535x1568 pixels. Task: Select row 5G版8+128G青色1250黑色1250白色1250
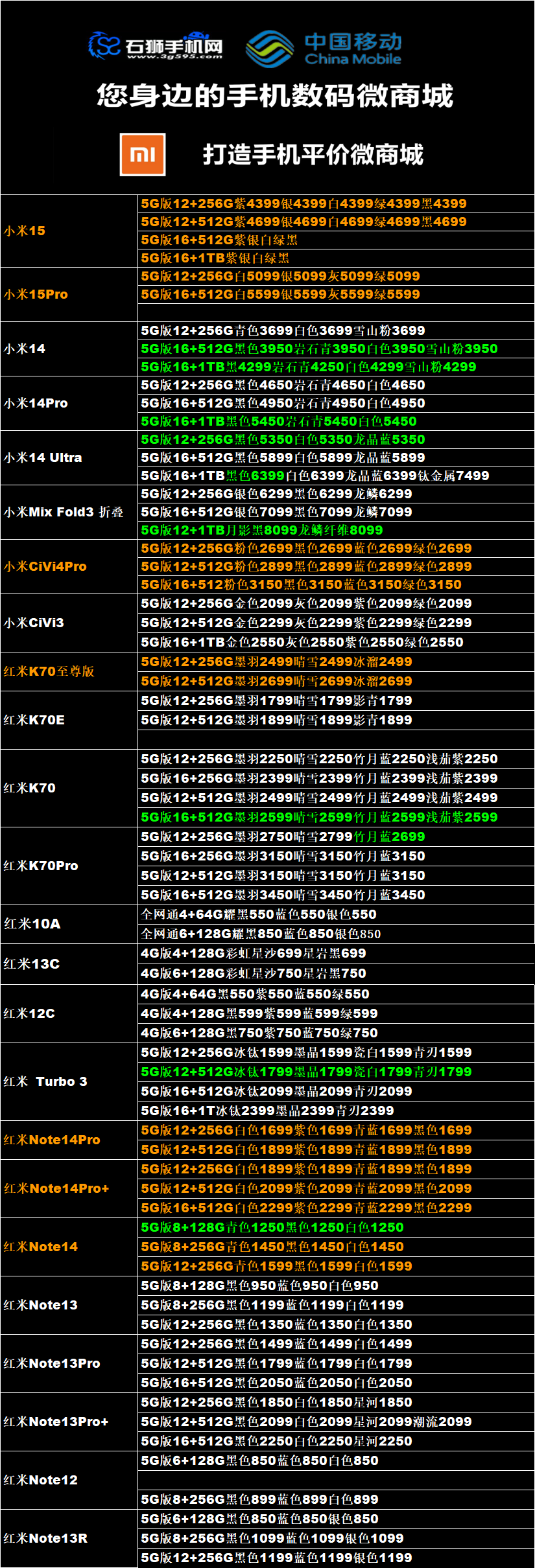tap(336, 1227)
